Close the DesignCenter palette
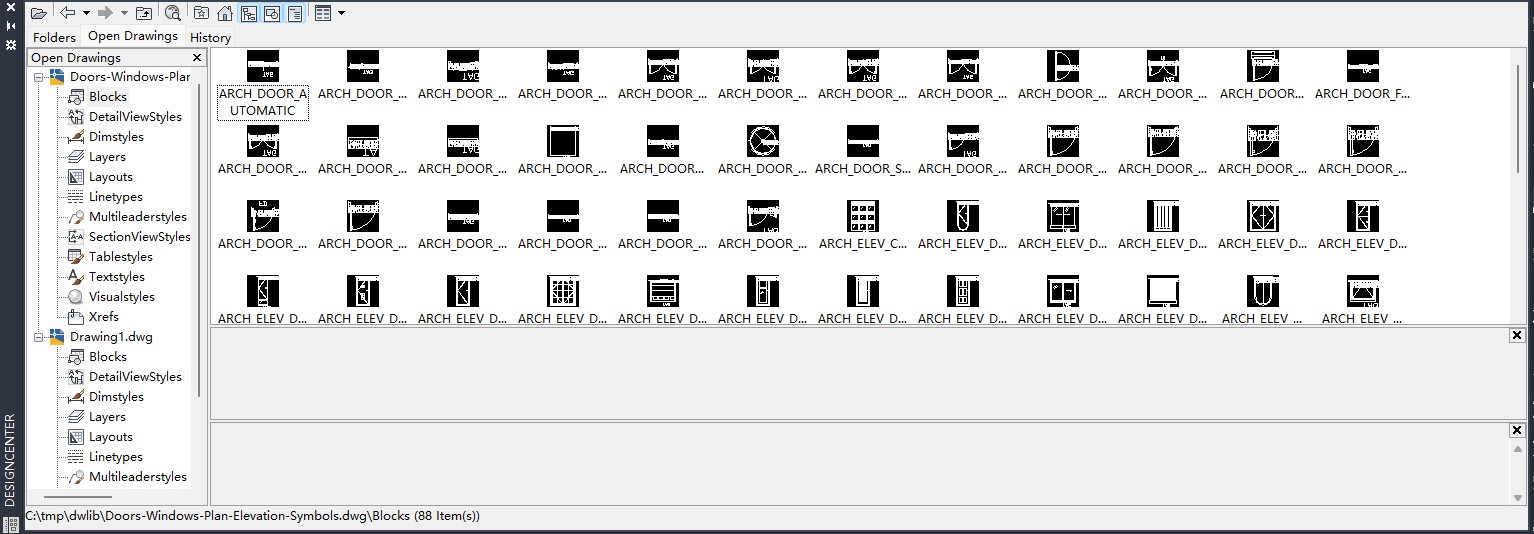The width and height of the screenshot is (1534, 534). tap(11, 7)
